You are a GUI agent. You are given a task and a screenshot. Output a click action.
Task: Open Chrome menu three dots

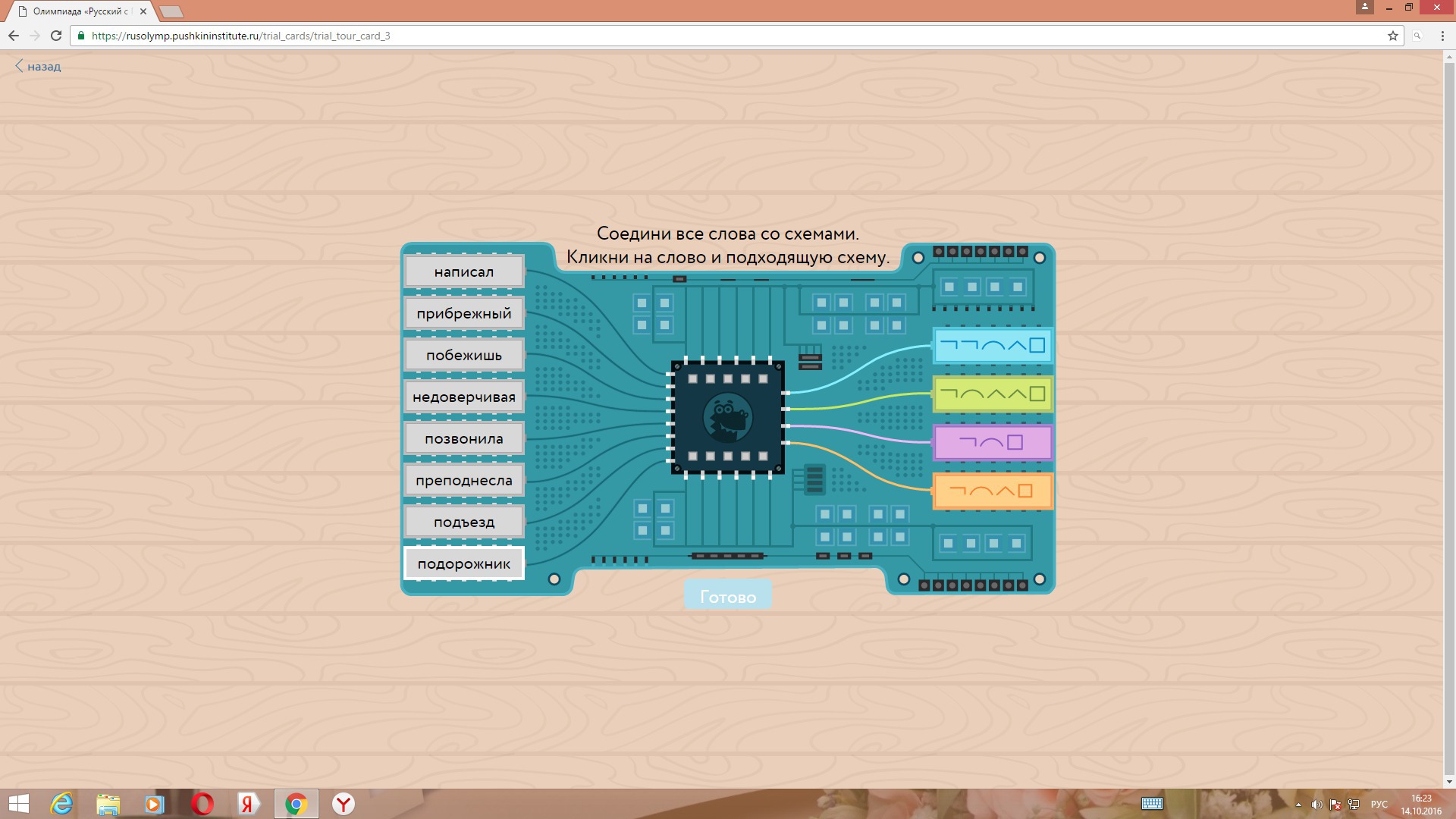(x=1442, y=36)
